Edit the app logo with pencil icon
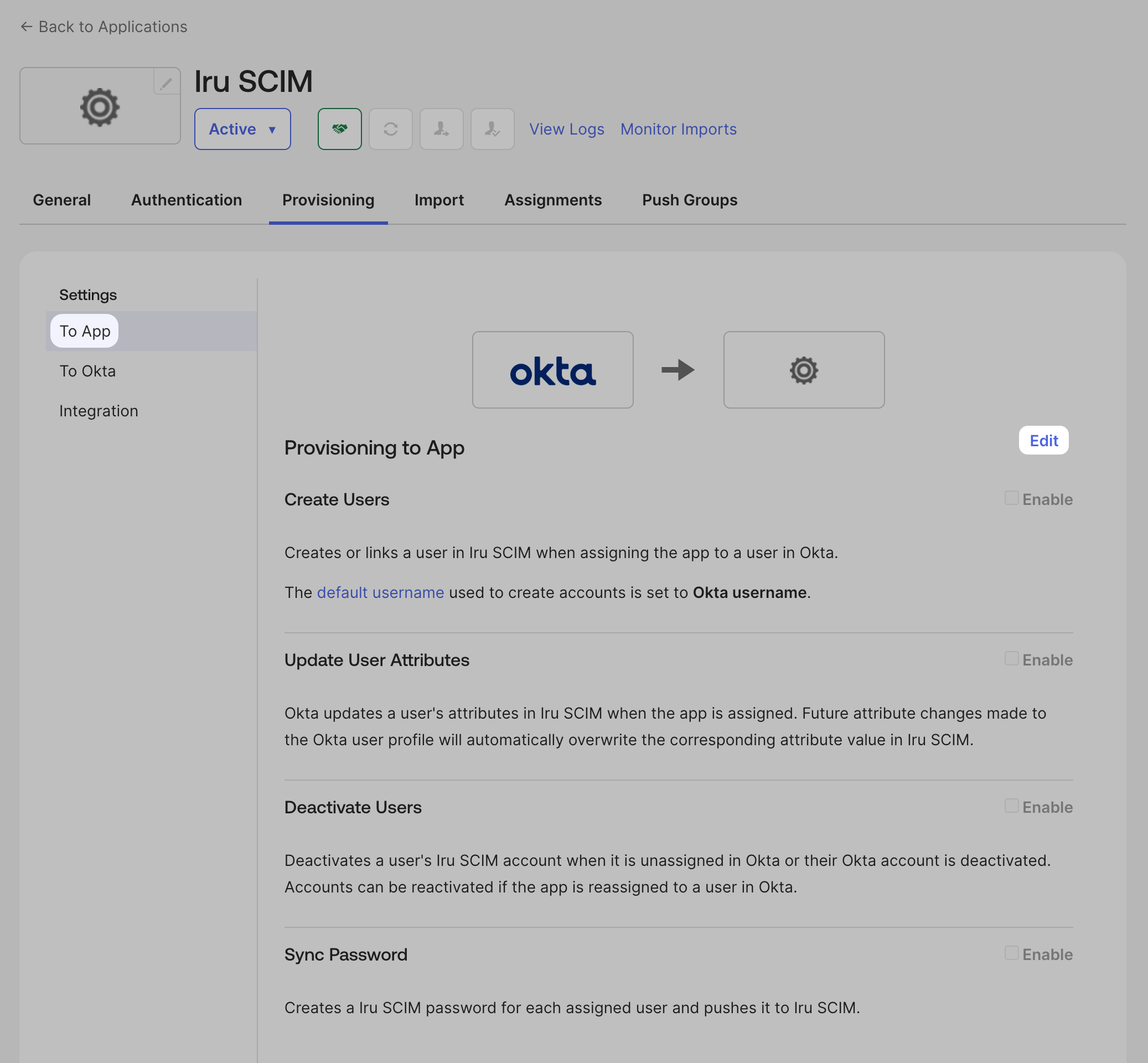The height and width of the screenshot is (1063, 1148). tap(166, 83)
